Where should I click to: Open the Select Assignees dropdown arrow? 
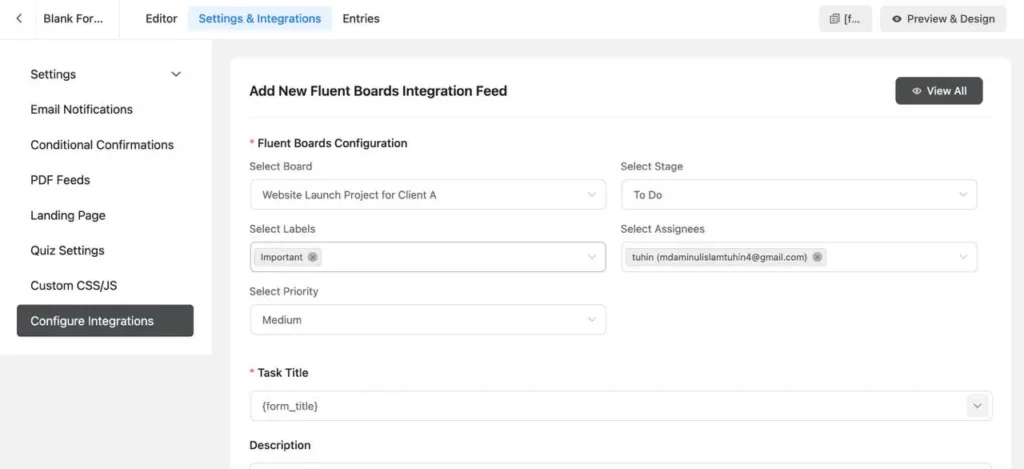[963, 257]
